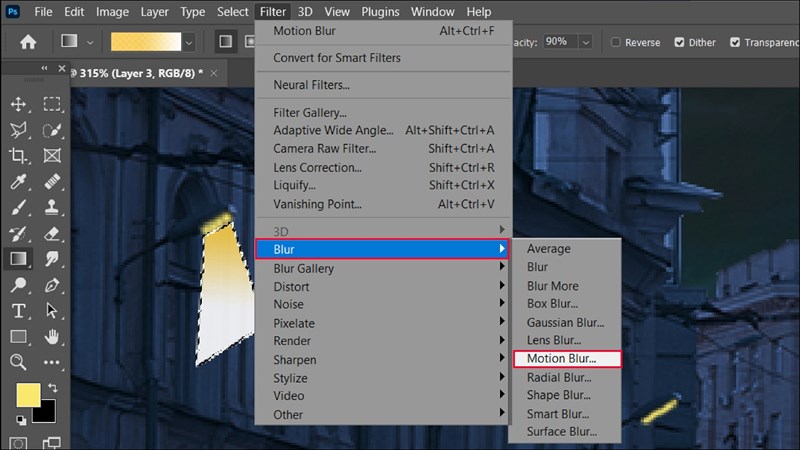Select the Rectangular Marquee tool
This screenshot has height=450, width=800.
52,104
